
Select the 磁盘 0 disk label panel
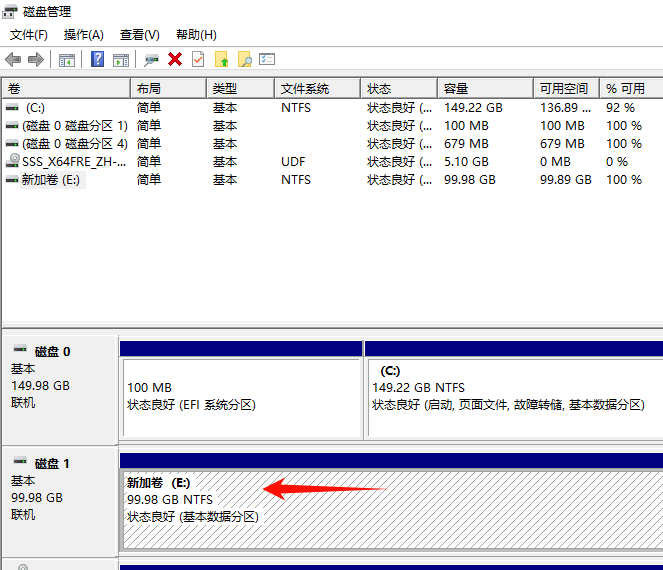tap(60, 389)
